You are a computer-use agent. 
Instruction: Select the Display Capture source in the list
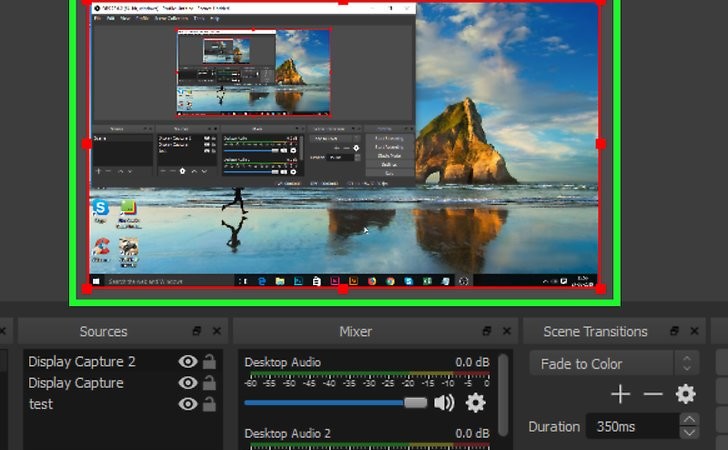click(x=76, y=383)
